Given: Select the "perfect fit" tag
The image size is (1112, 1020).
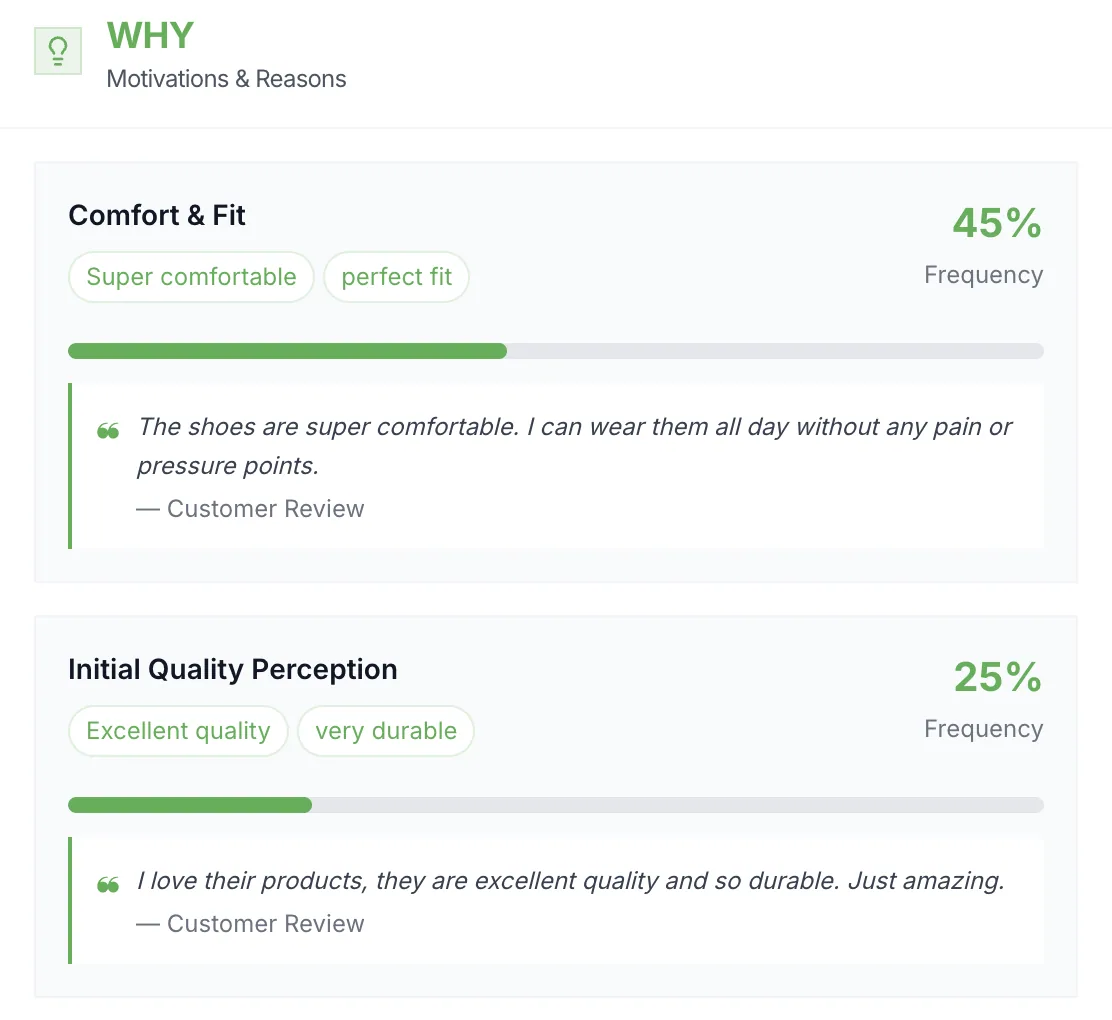Looking at the screenshot, I should click(x=396, y=277).
